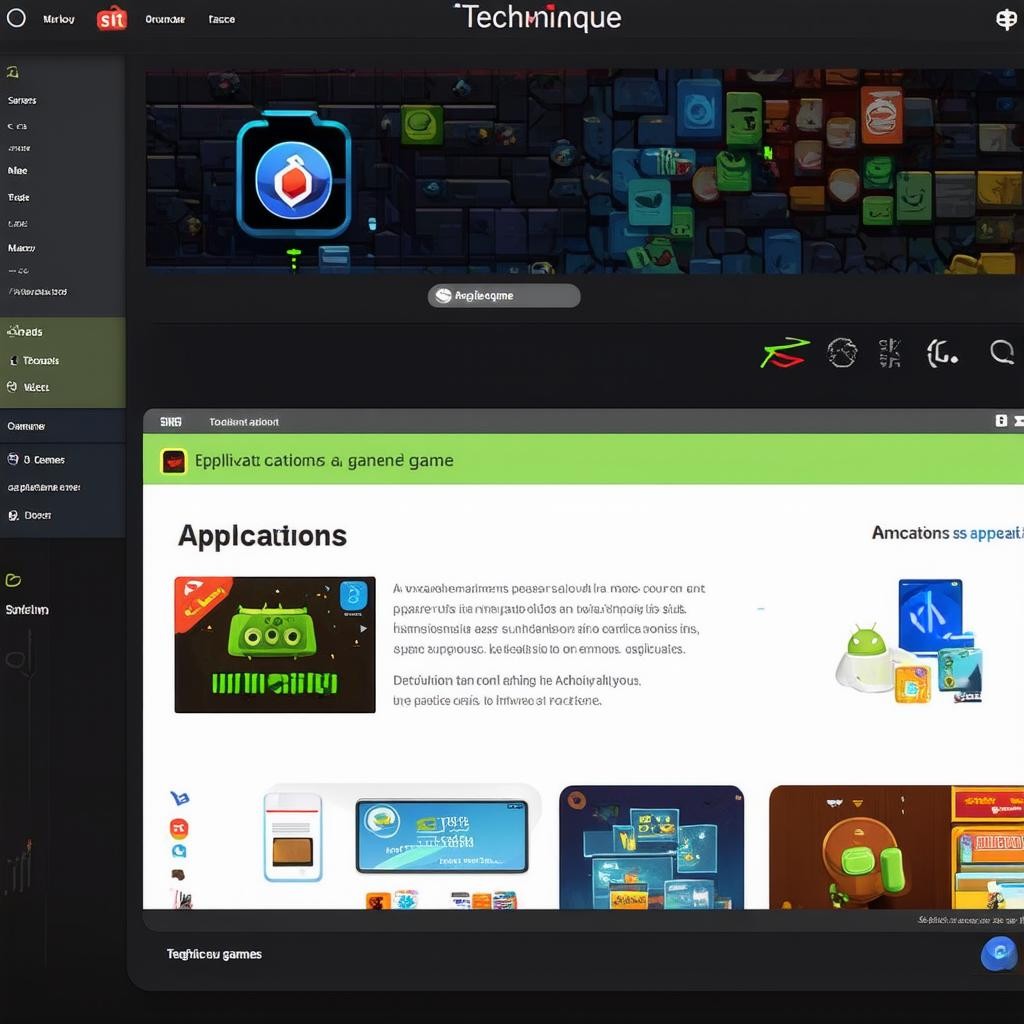This screenshot has height=1024, width=1024.
Task: Open the Marloy menu
Action: (x=58, y=19)
